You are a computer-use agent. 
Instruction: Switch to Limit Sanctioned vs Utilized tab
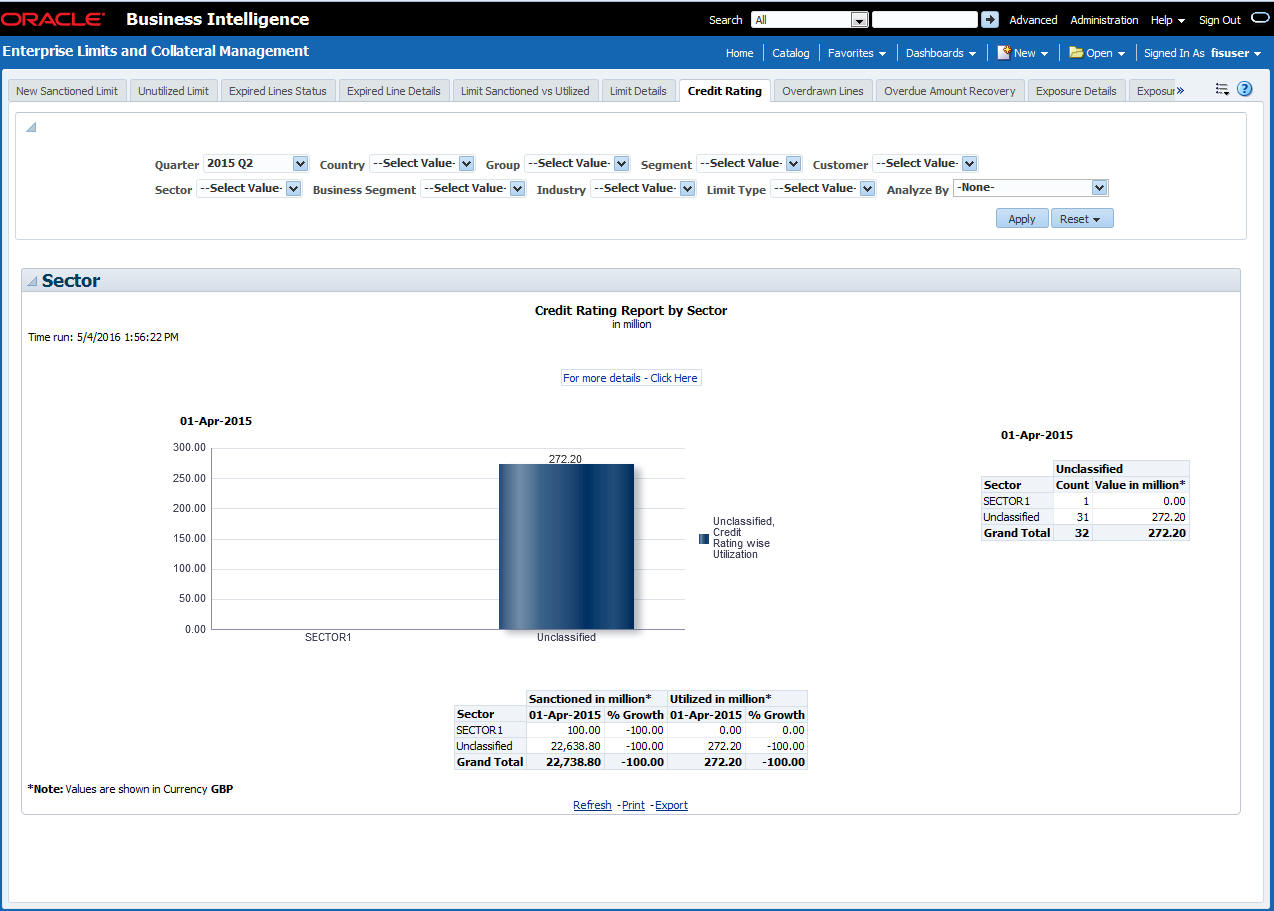pyautogui.click(x=525, y=91)
